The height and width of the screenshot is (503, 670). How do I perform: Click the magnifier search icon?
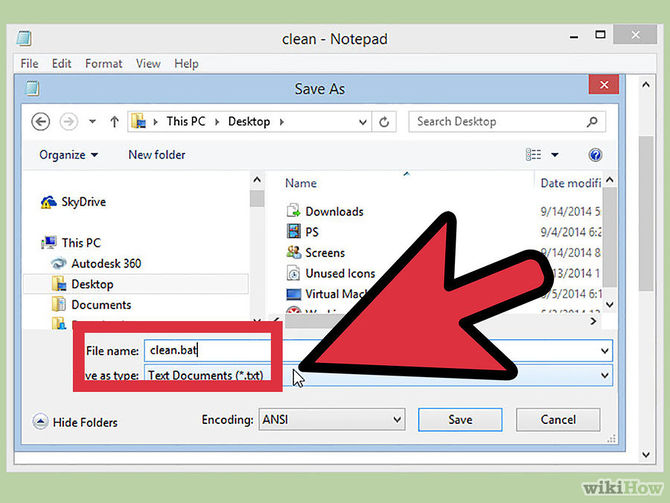(592, 122)
